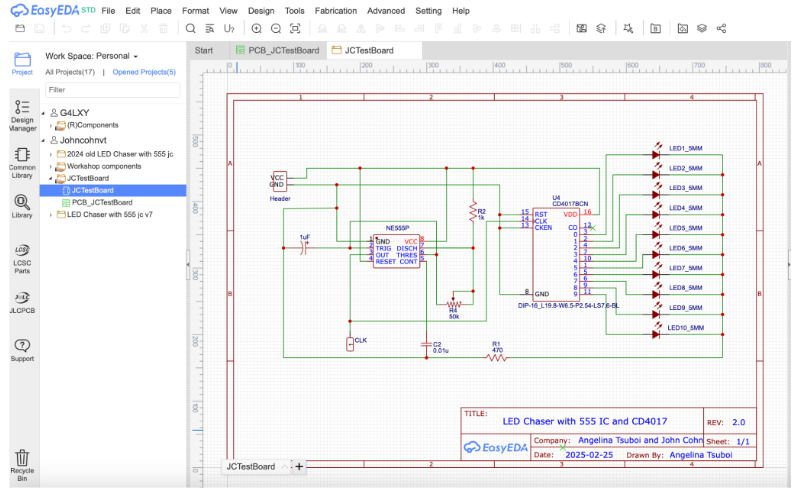This screenshot has width=797, height=493.
Task: Click the zoom in toolbar icon
Action: pyautogui.click(x=256, y=28)
